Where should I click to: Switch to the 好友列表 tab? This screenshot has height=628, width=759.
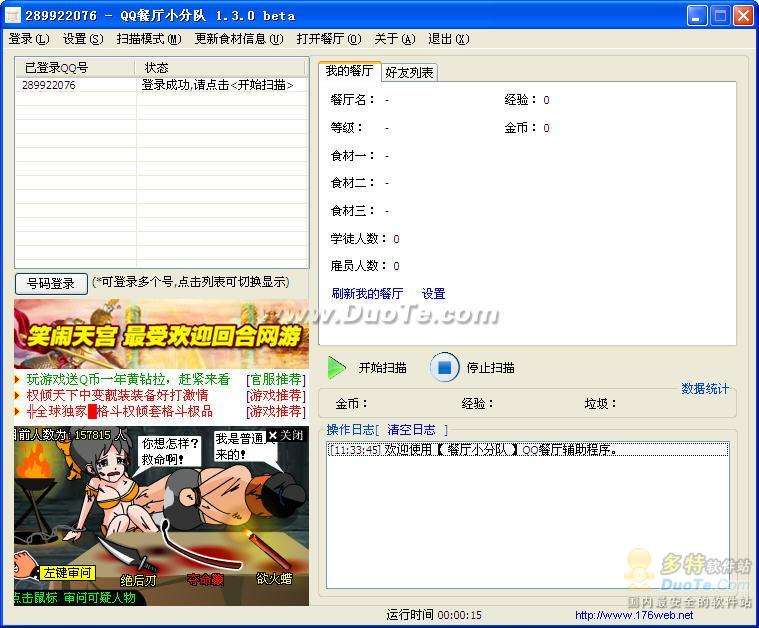click(x=409, y=73)
